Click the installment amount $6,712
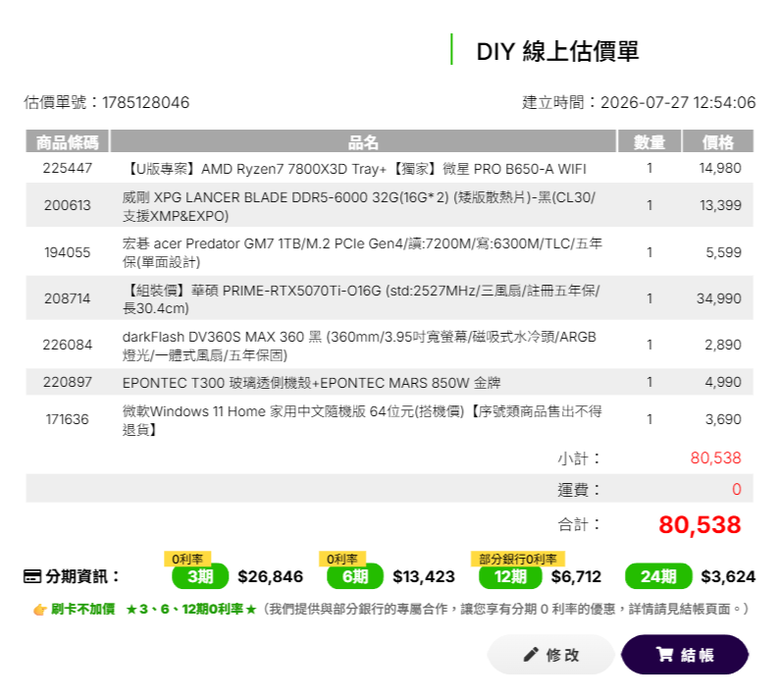 (576, 577)
